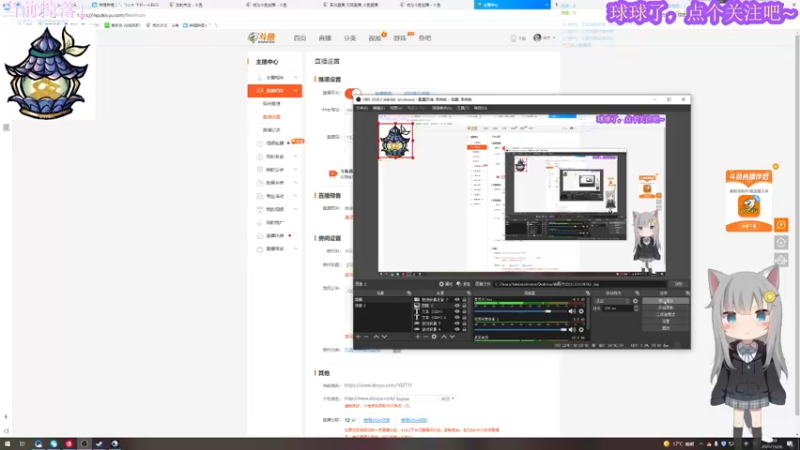
Task: Click the browse button beside the image file path
Action: pos(678,284)
